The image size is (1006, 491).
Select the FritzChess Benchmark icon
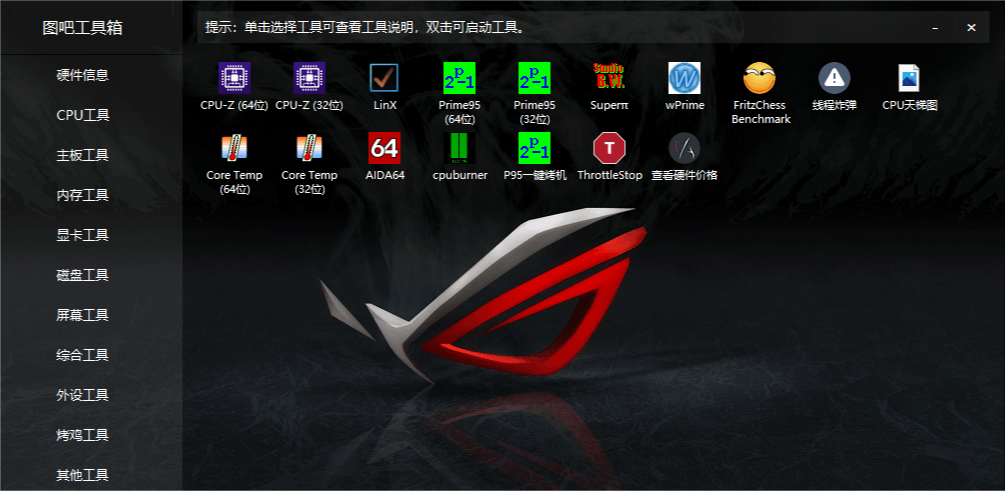[x=760, y=78]
